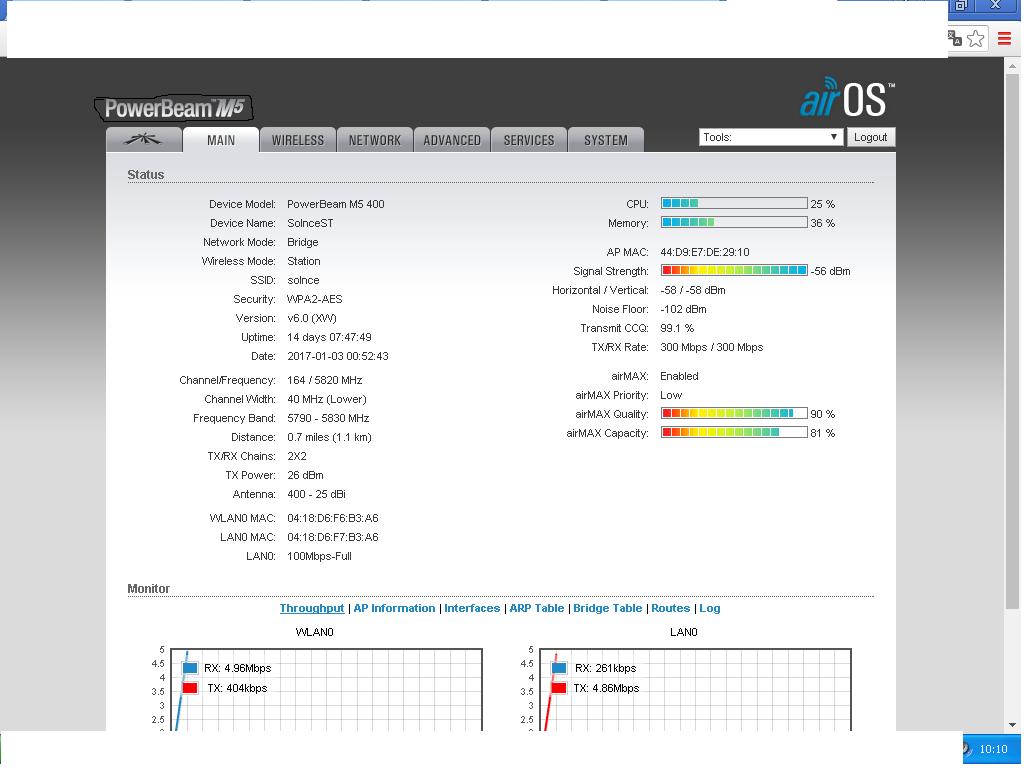The height and width of the screenshot is (768, 1024).
Task: View the Interfaces monitor
Action: [472, 608]
